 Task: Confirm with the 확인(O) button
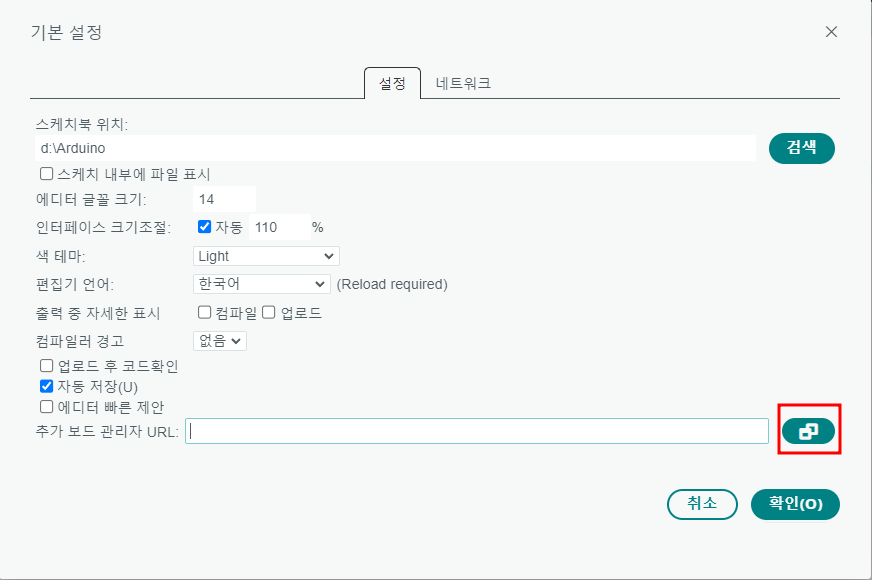pyautogui.click(x=795, y=504)
